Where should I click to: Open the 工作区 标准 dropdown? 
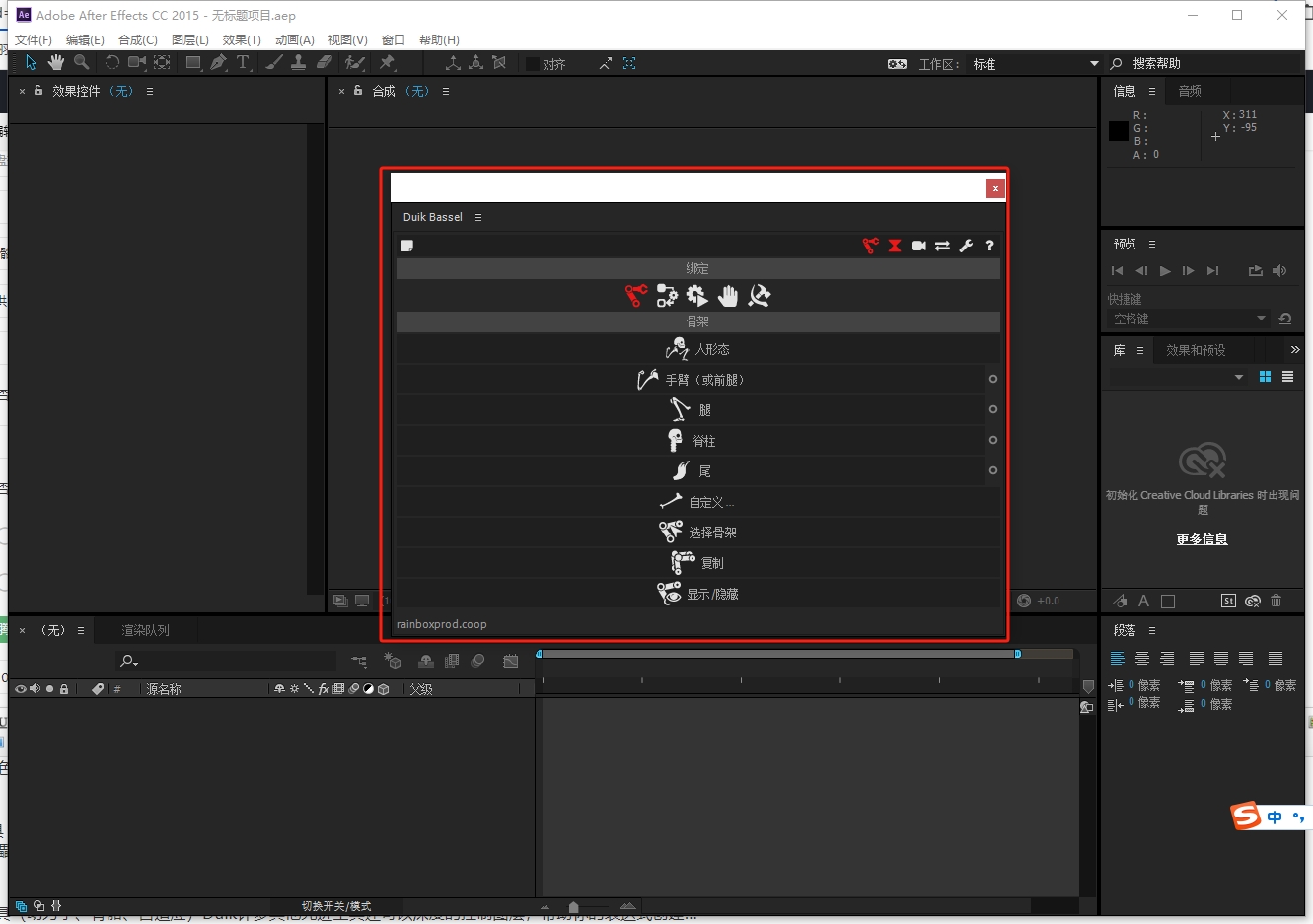point(1035,64)
